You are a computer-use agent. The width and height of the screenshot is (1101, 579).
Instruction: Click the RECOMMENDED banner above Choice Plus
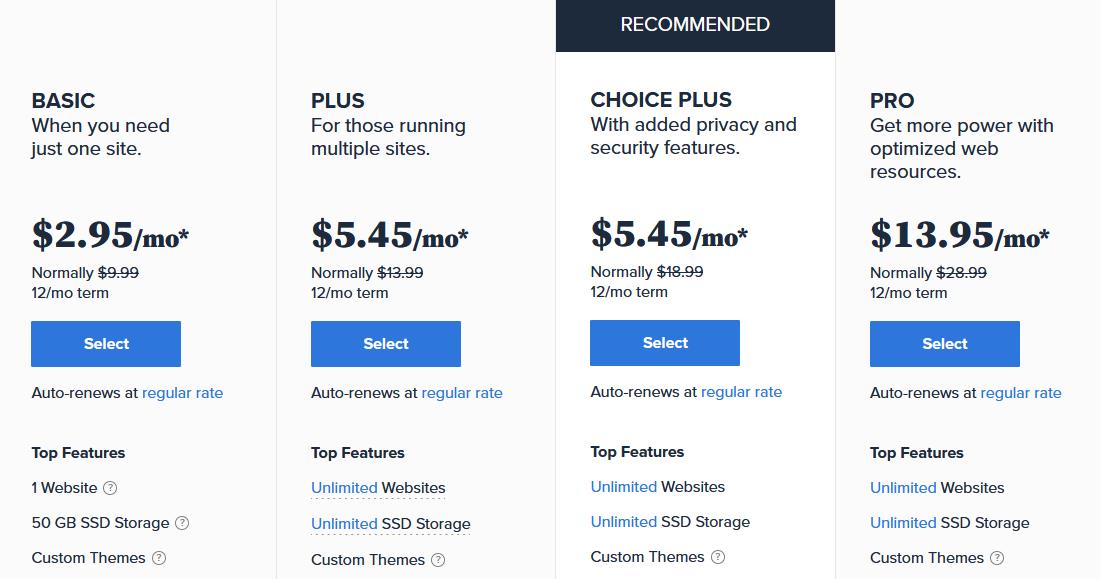695,25
